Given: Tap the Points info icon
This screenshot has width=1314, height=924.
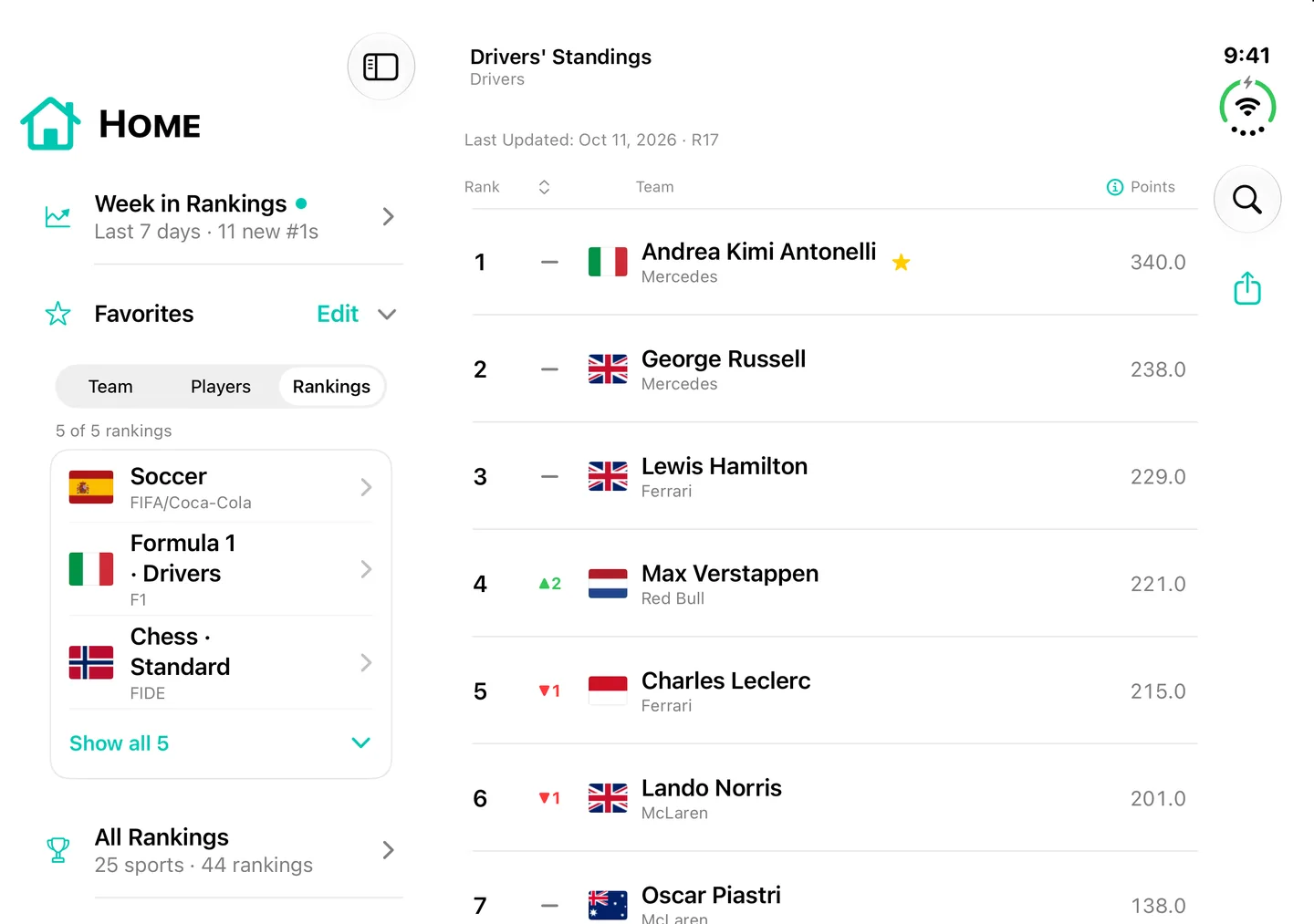Looking at the screenshot, I should (x=1114, y=187).
